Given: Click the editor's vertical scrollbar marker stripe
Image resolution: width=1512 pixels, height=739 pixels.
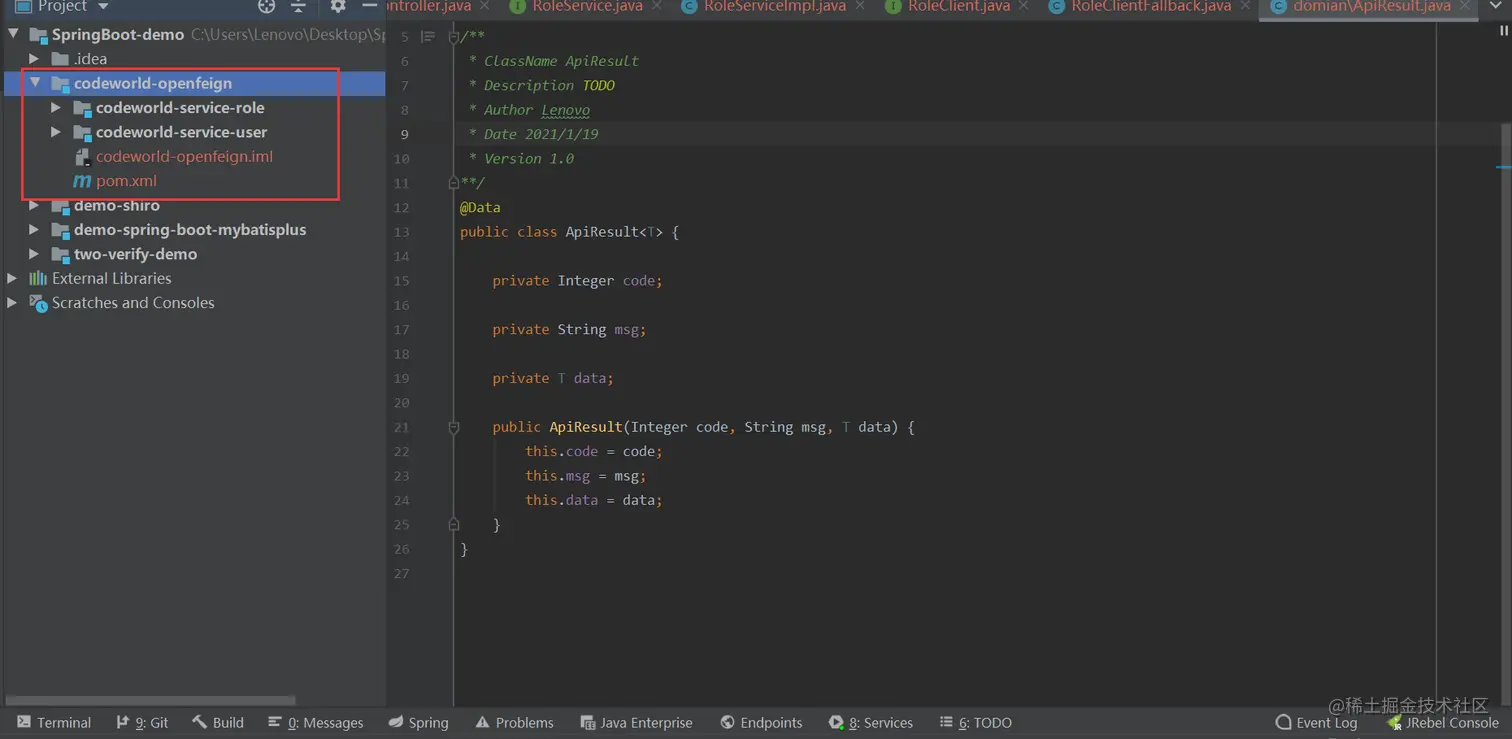Looking at the screenshot, I should tap(1504, 167).
